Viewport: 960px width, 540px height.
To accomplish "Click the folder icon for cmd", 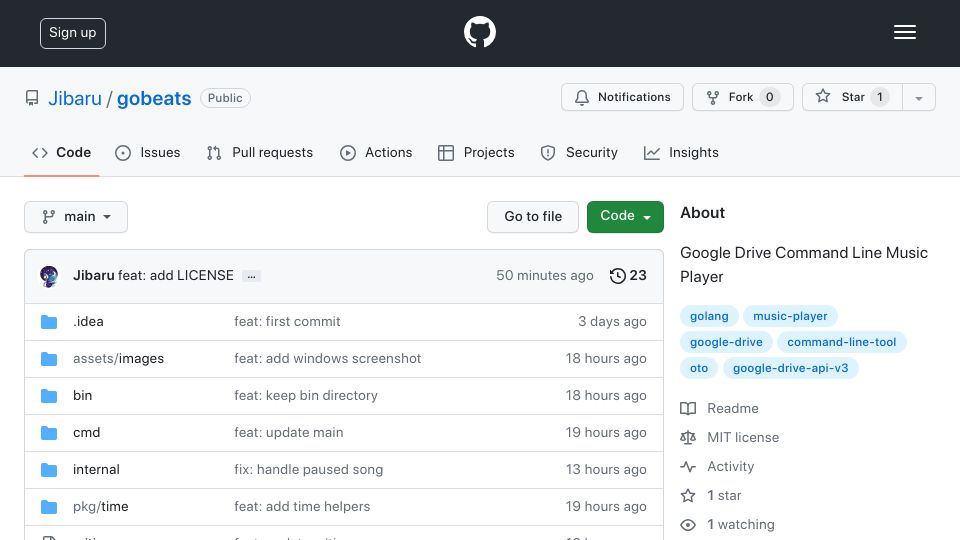I will click(49, 433).
